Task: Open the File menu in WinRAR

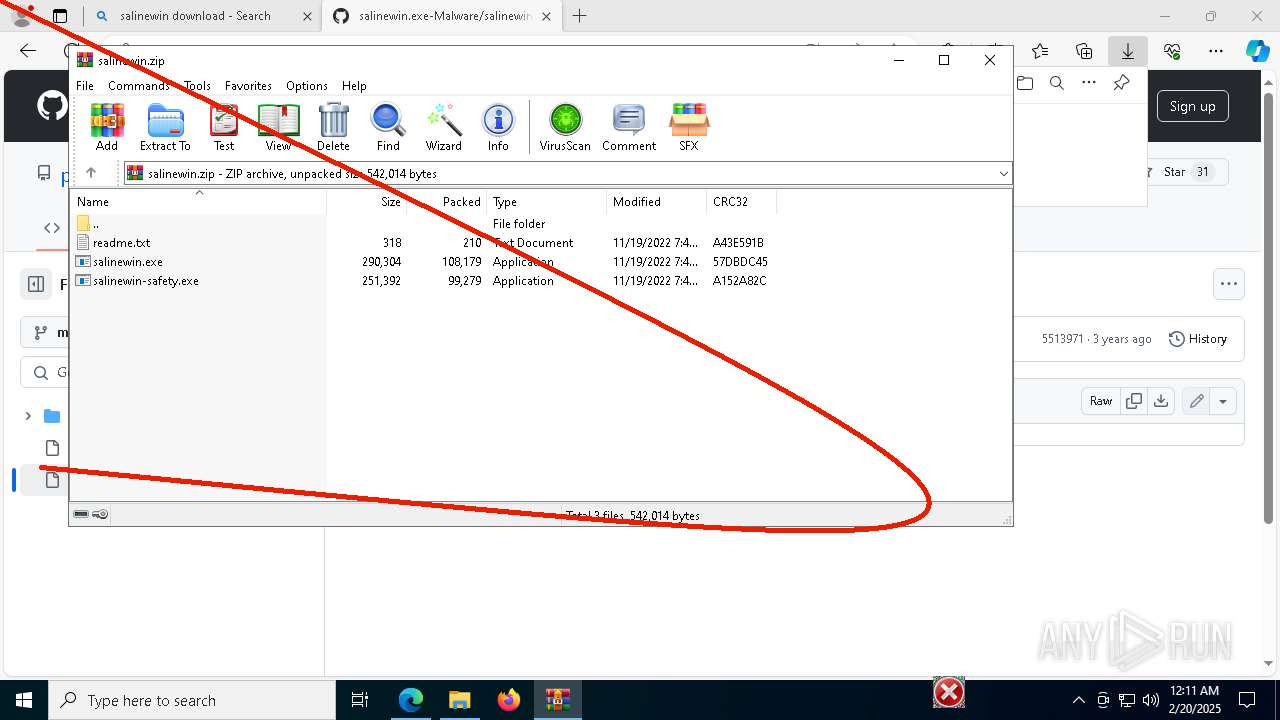Action: tap(85, 86)
